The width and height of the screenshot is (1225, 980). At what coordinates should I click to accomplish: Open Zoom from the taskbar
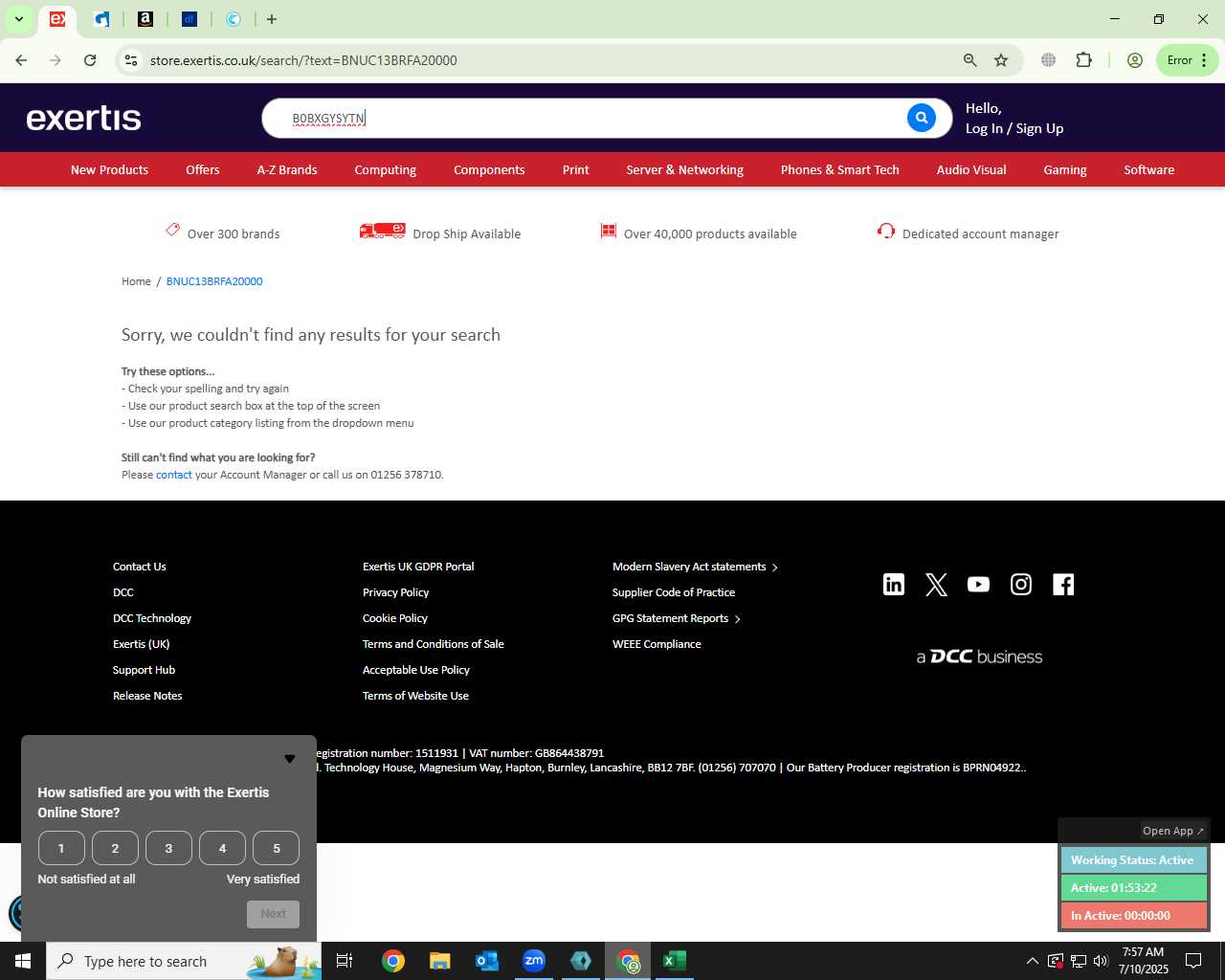pos(534,961)
